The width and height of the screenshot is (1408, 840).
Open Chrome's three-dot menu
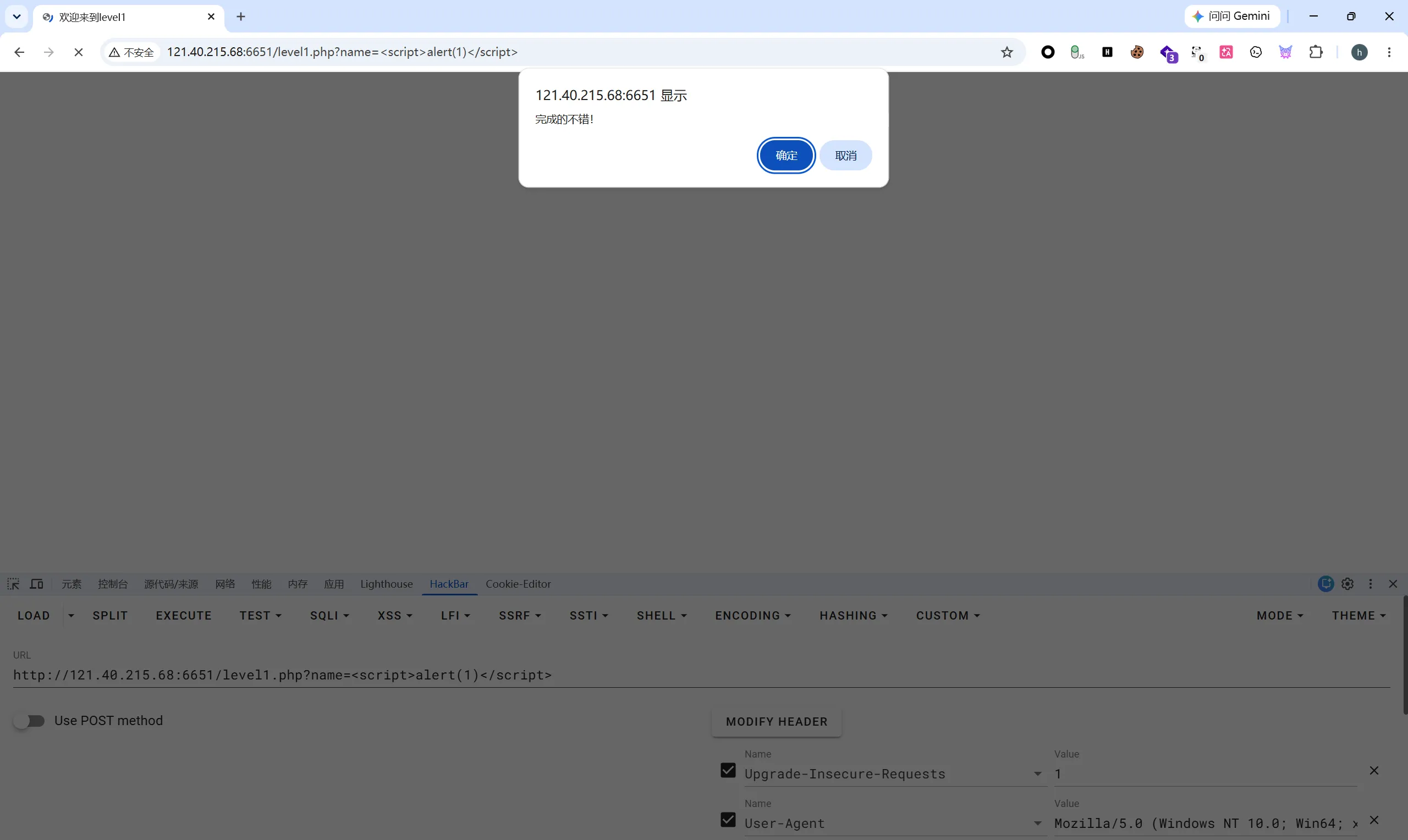tap(1389, 52)
